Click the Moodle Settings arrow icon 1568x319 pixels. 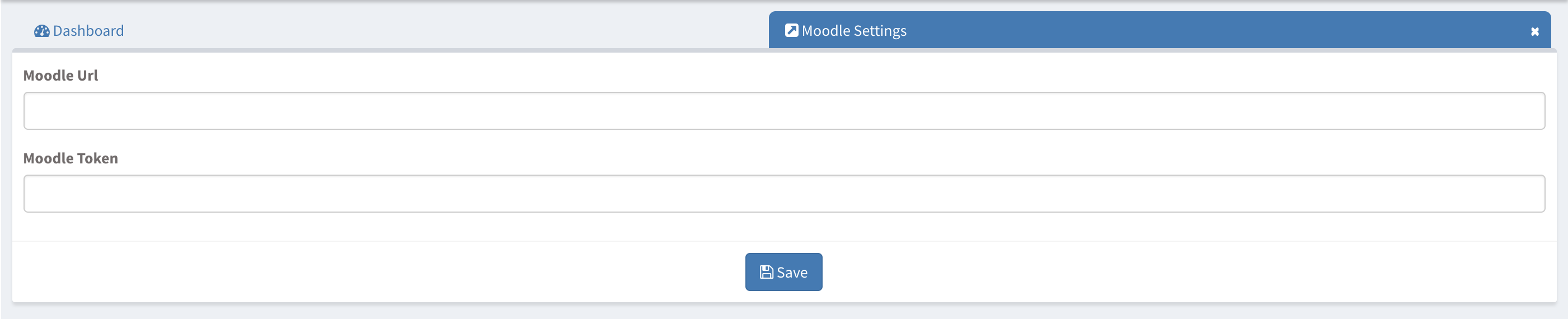[x=791, y=30]
